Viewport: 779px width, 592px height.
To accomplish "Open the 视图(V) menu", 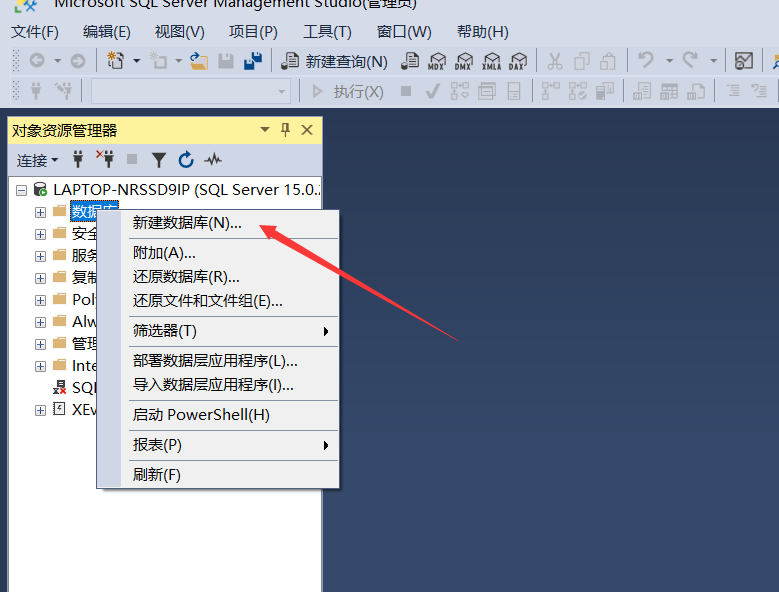I will 180,32.
